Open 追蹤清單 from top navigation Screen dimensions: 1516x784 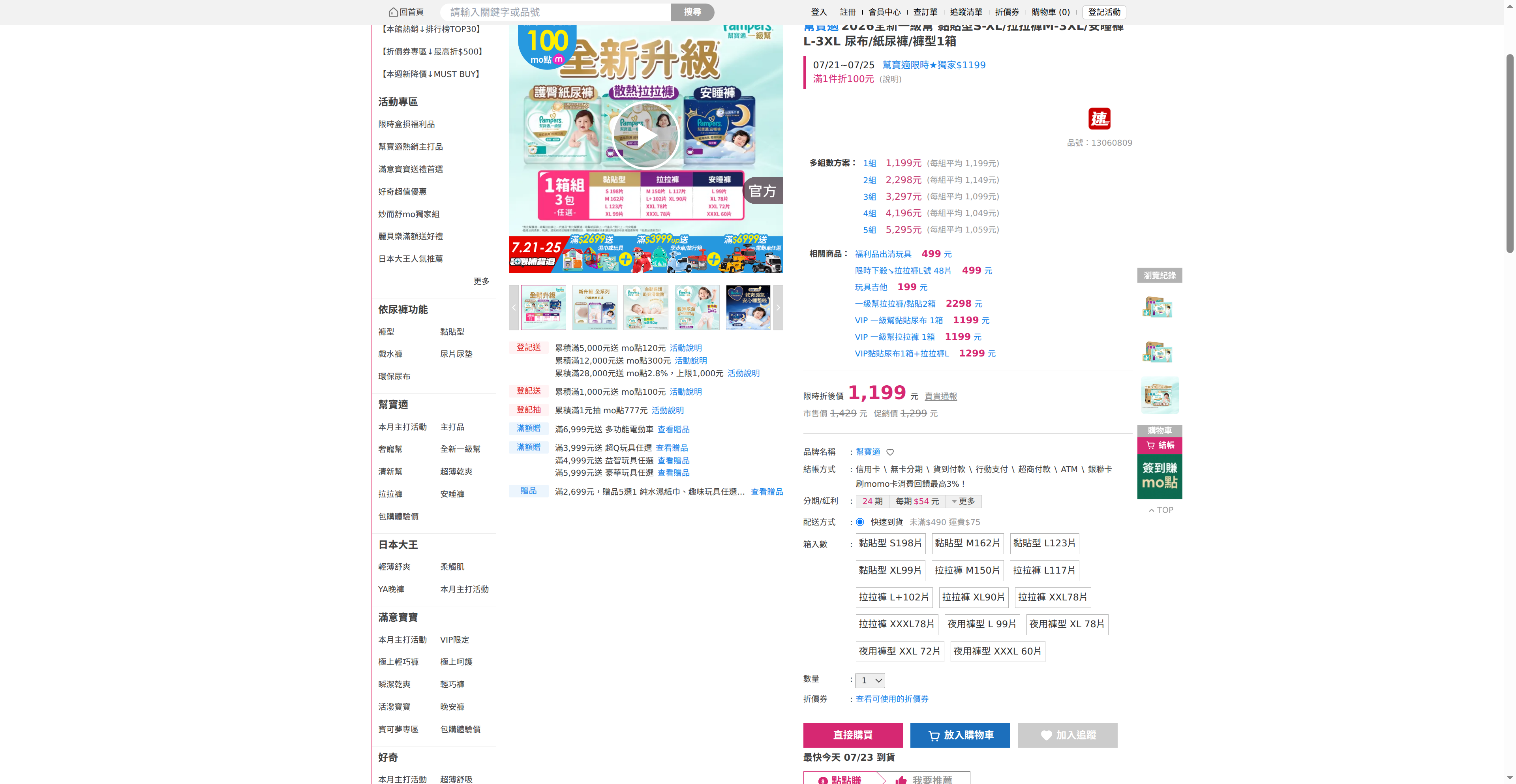click(x=966, y=12)
